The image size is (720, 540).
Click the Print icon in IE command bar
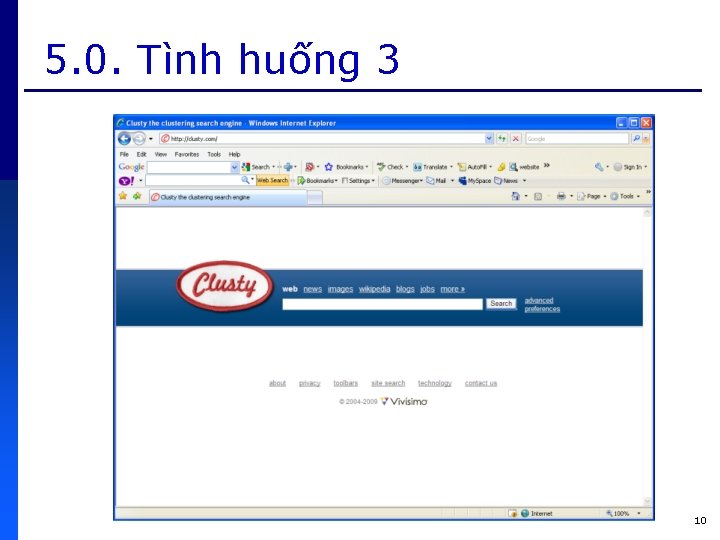point(561,196)
